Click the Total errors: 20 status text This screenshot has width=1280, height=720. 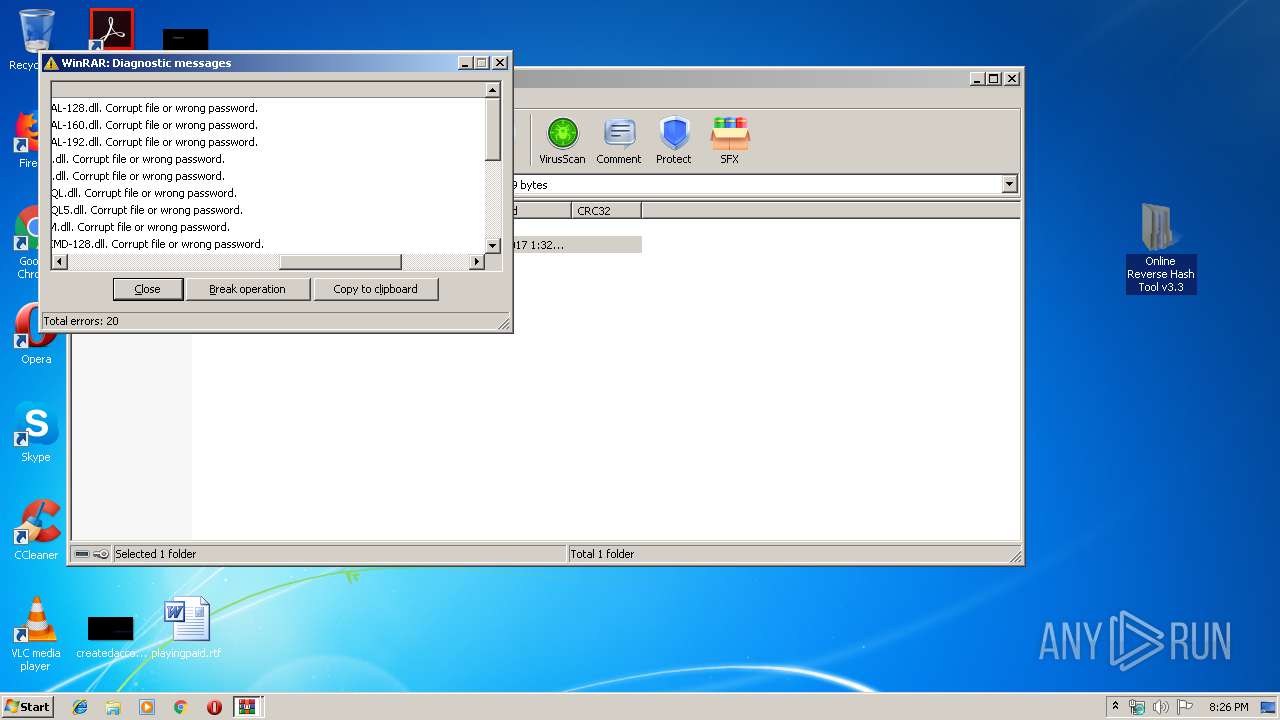(x=81, y=321)
